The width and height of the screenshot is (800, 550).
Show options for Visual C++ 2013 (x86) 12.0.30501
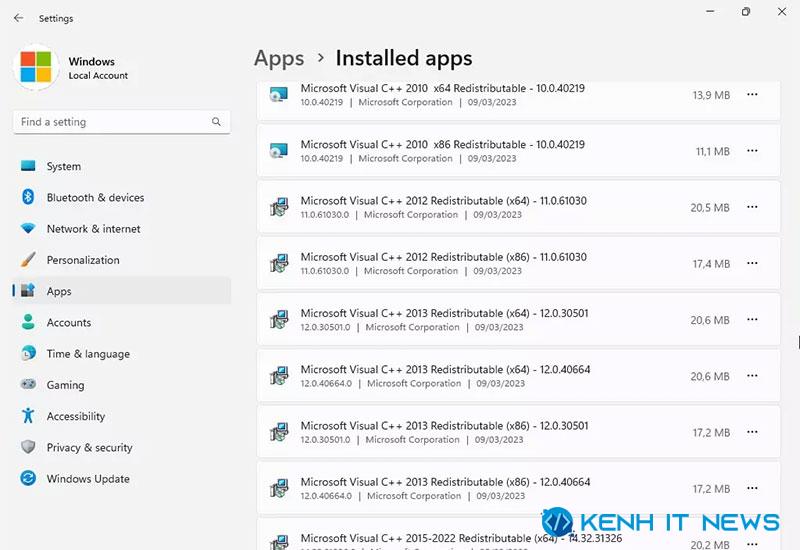(752, 432)
